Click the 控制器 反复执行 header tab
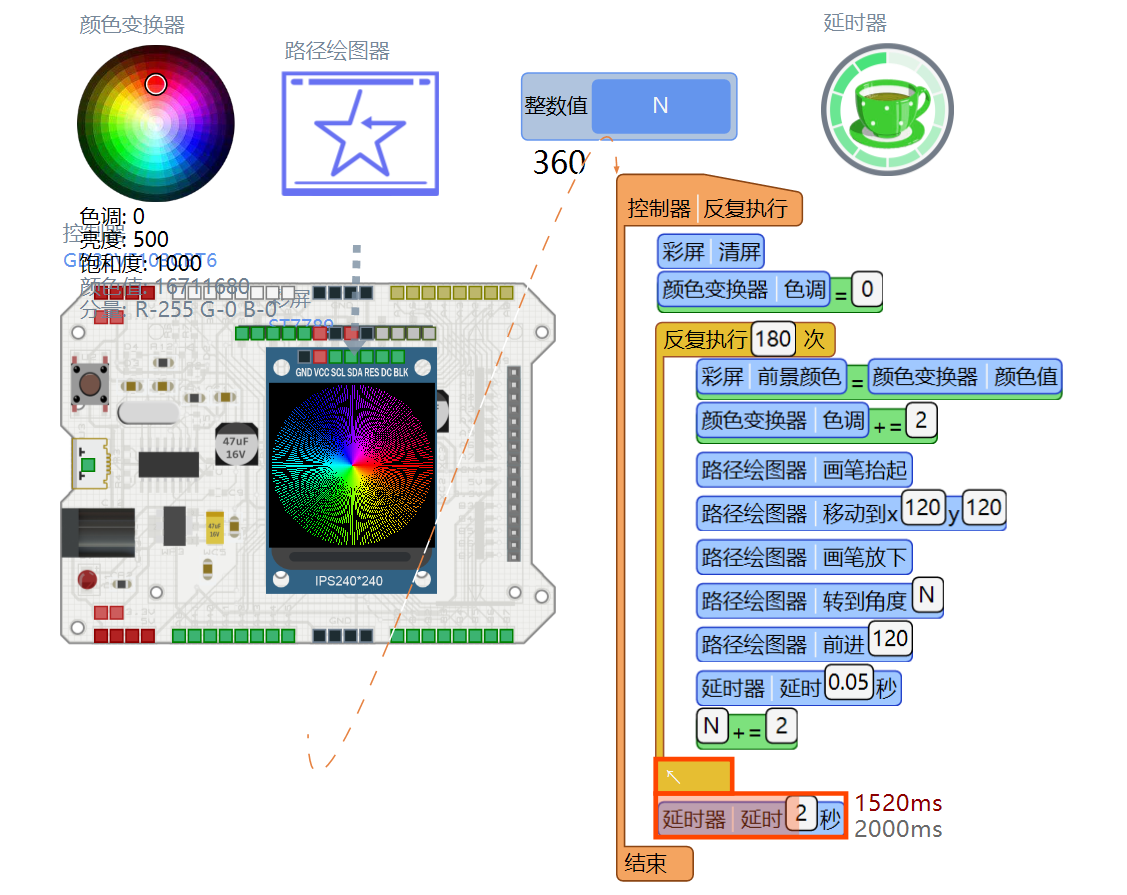This screenshot has height=895, width=1127. coord(710,207)
